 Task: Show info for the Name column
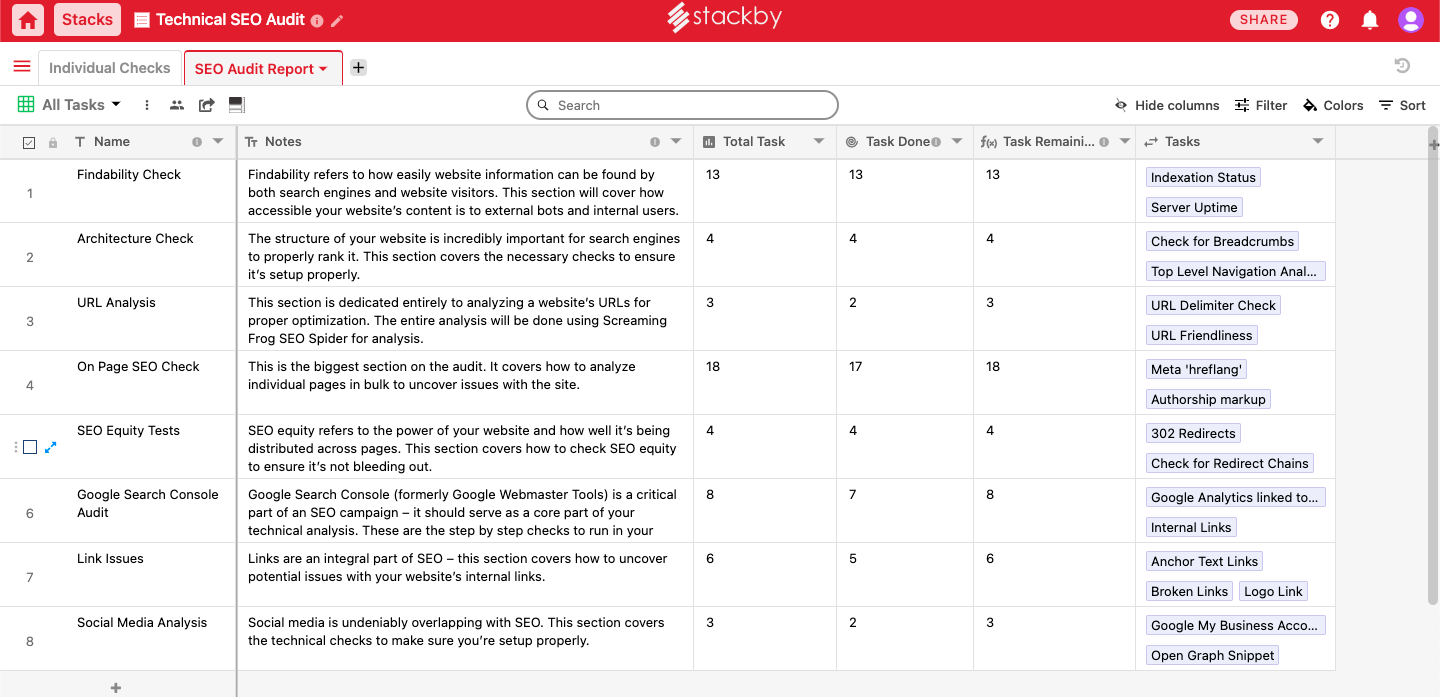[x=197, y=142]
